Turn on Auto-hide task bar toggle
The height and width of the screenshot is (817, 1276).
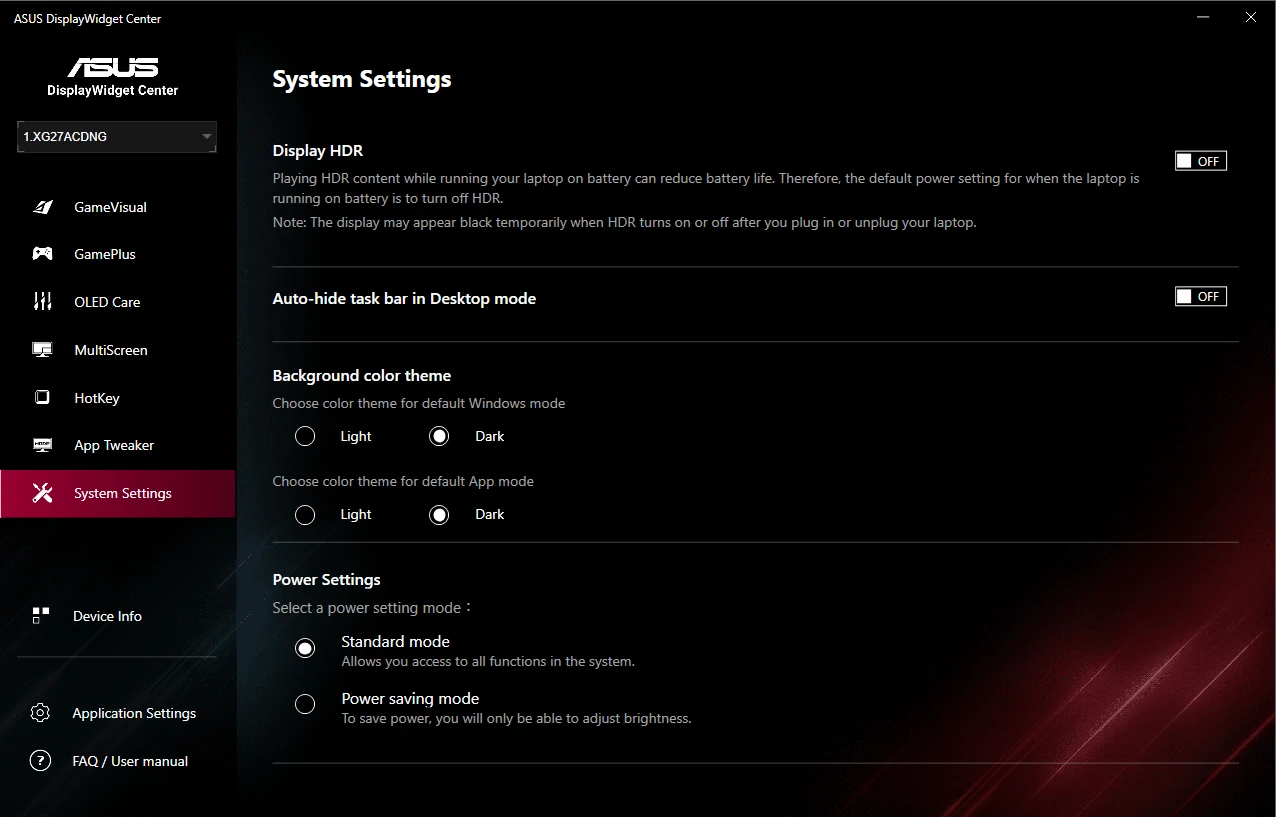(x=1200, y=296)
